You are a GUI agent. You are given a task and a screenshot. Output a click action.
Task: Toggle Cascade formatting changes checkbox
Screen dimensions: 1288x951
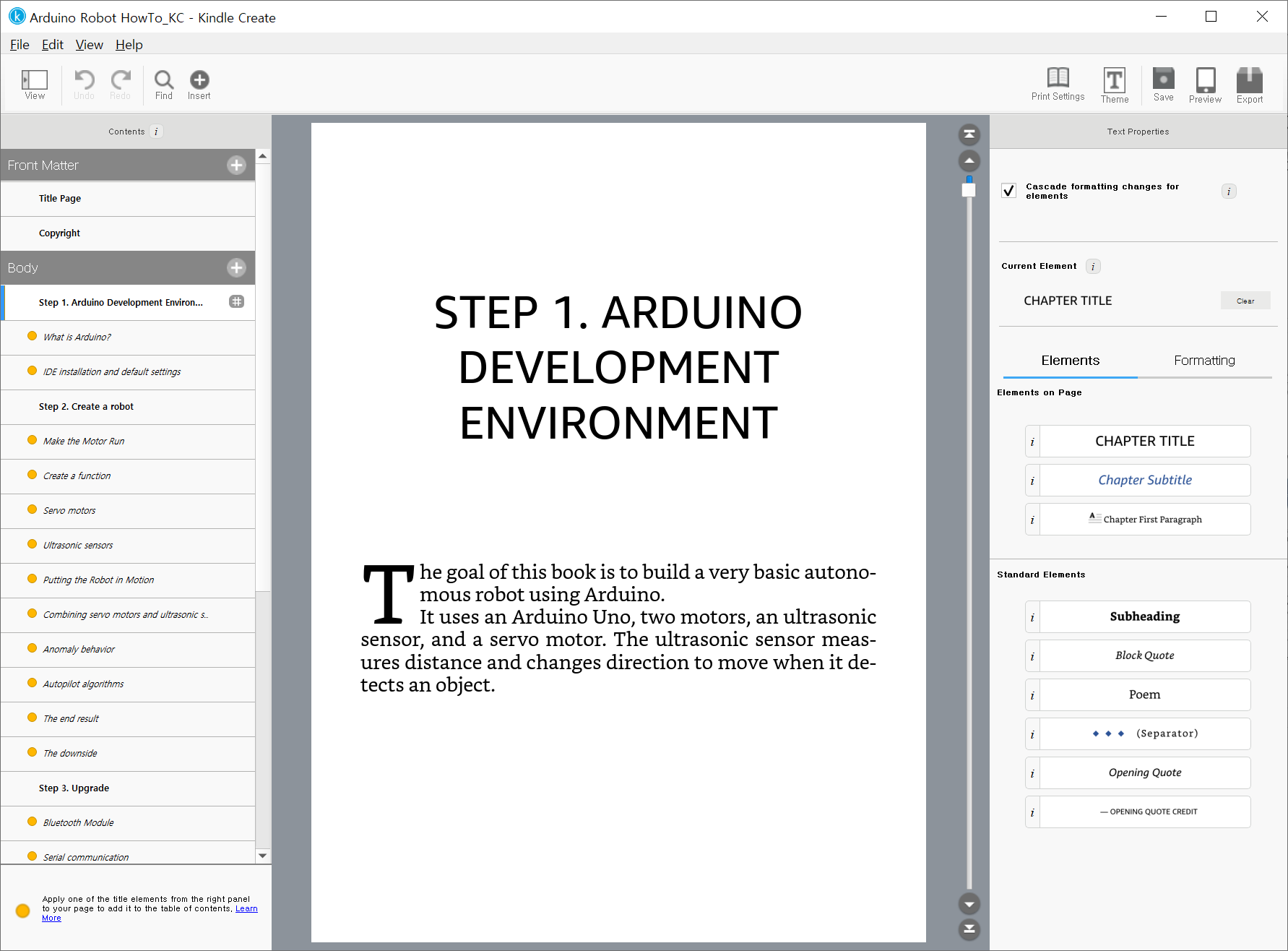tap(1009, 191)
